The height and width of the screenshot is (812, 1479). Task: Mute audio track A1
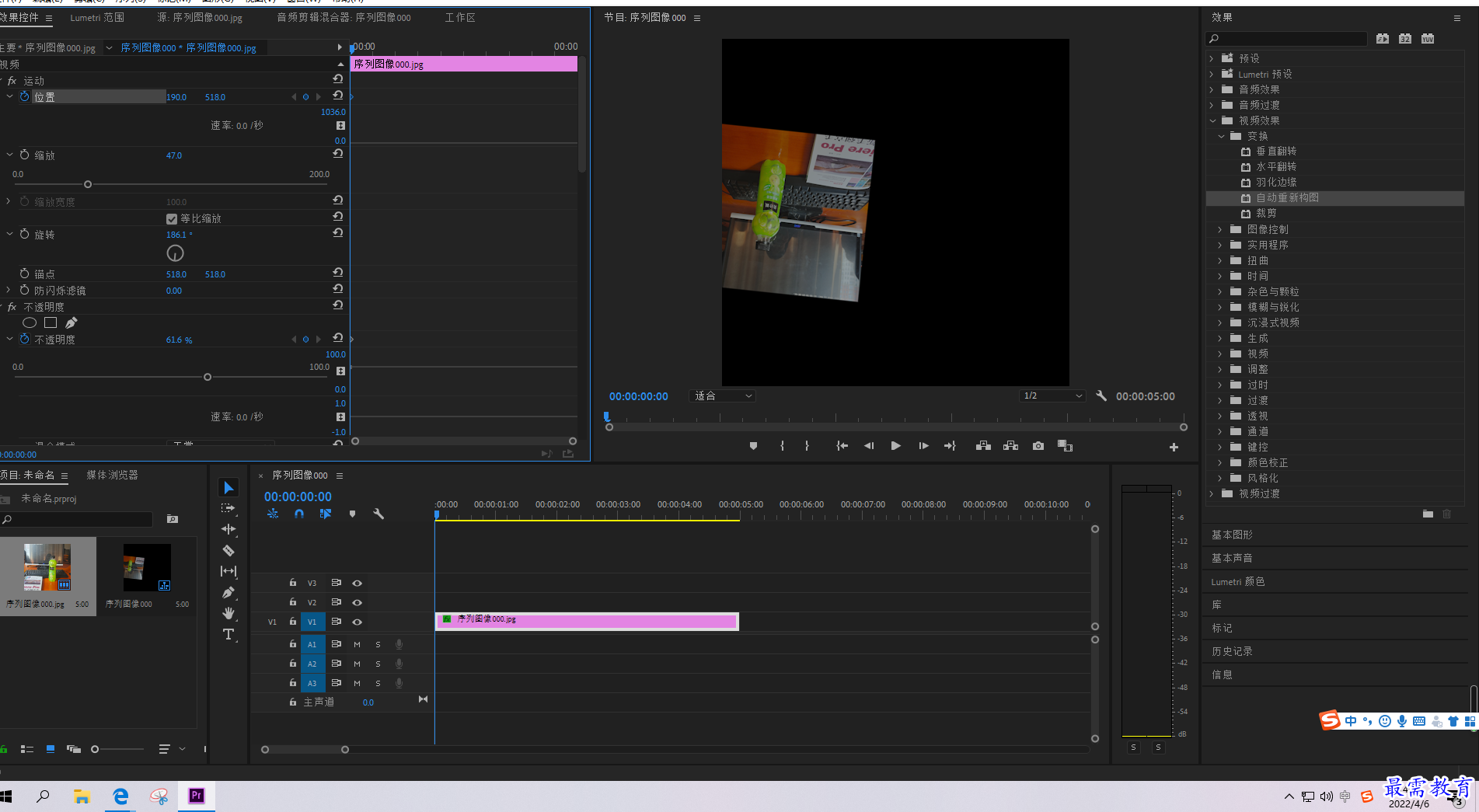357,644
